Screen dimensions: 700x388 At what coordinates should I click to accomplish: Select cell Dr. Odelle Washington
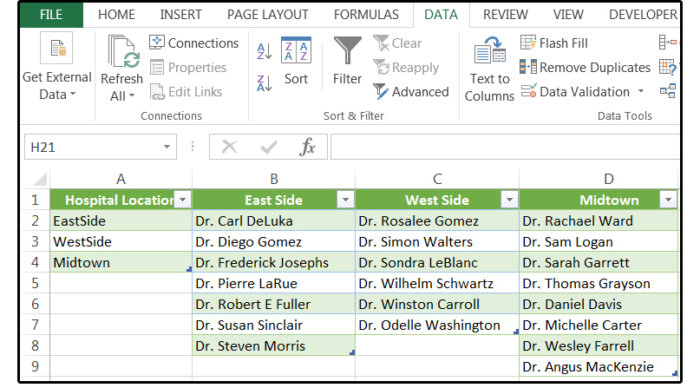click(437, 325)
